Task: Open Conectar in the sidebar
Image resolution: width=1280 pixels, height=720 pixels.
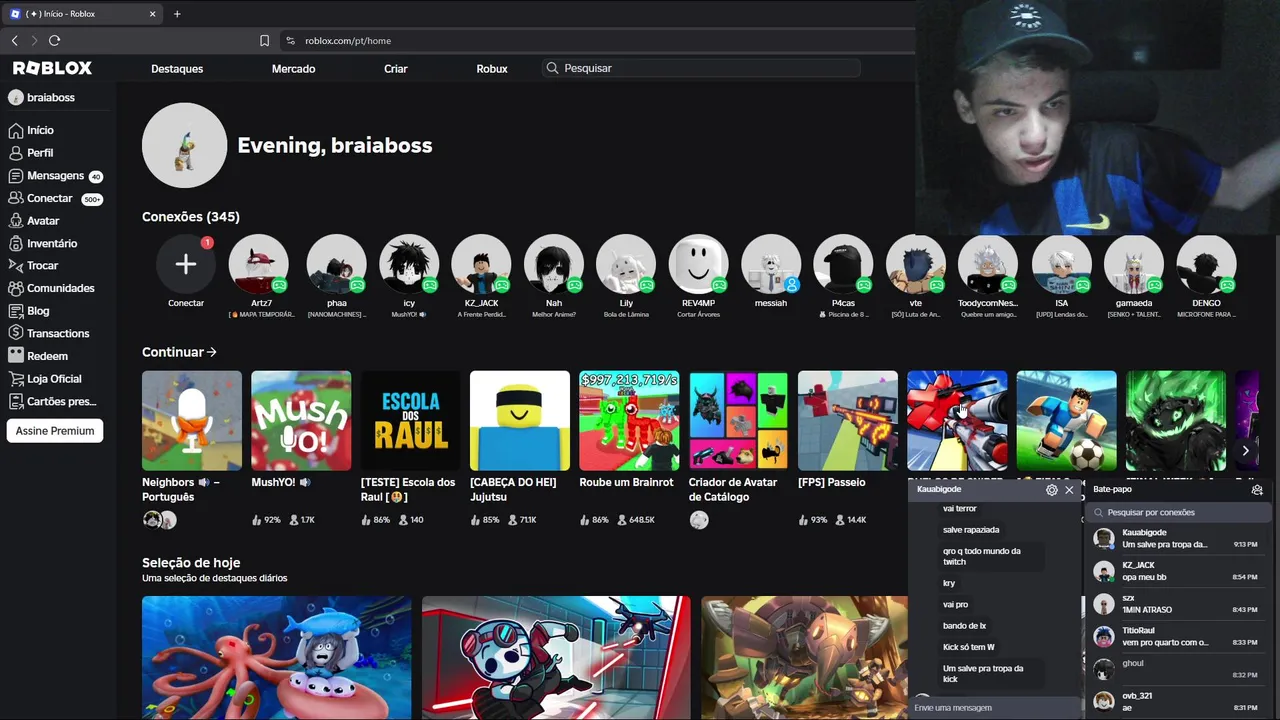Action: coord(55,198)
